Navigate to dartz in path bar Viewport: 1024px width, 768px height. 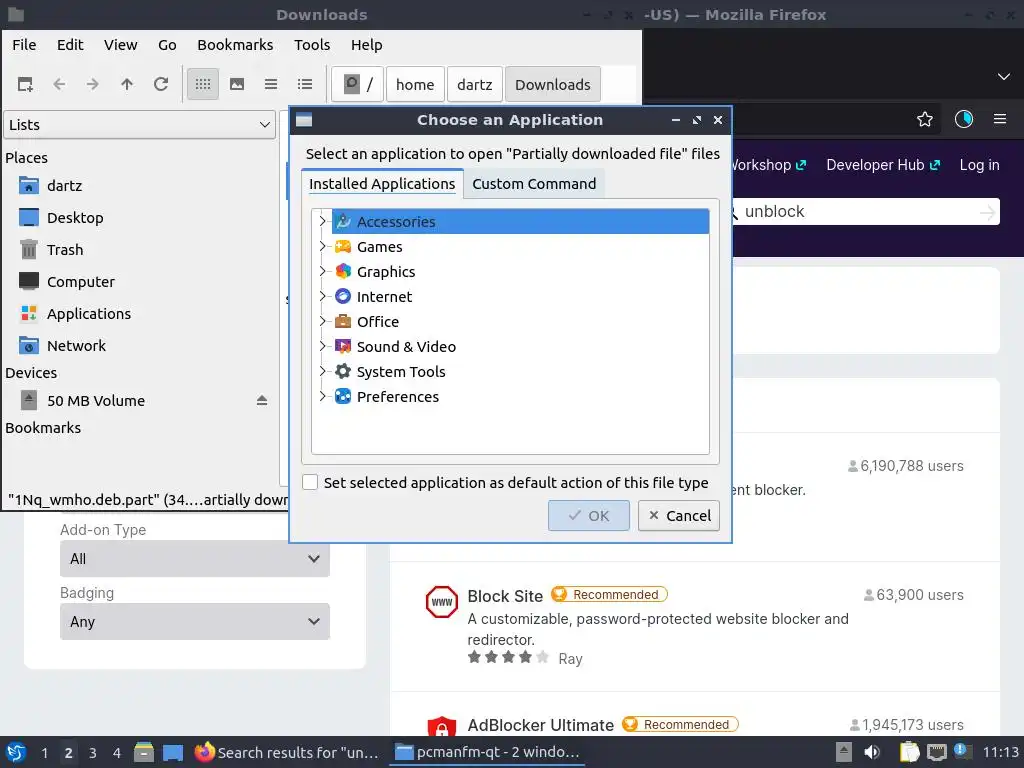point(475,84)
